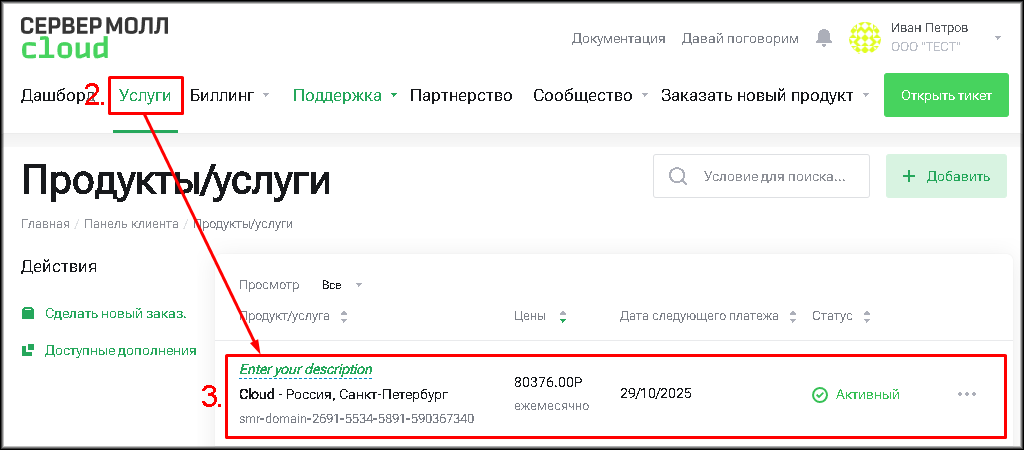This screenshot has height=450, width=1024.
Task: Open the Документация link
Action: [x=618, y=39]
